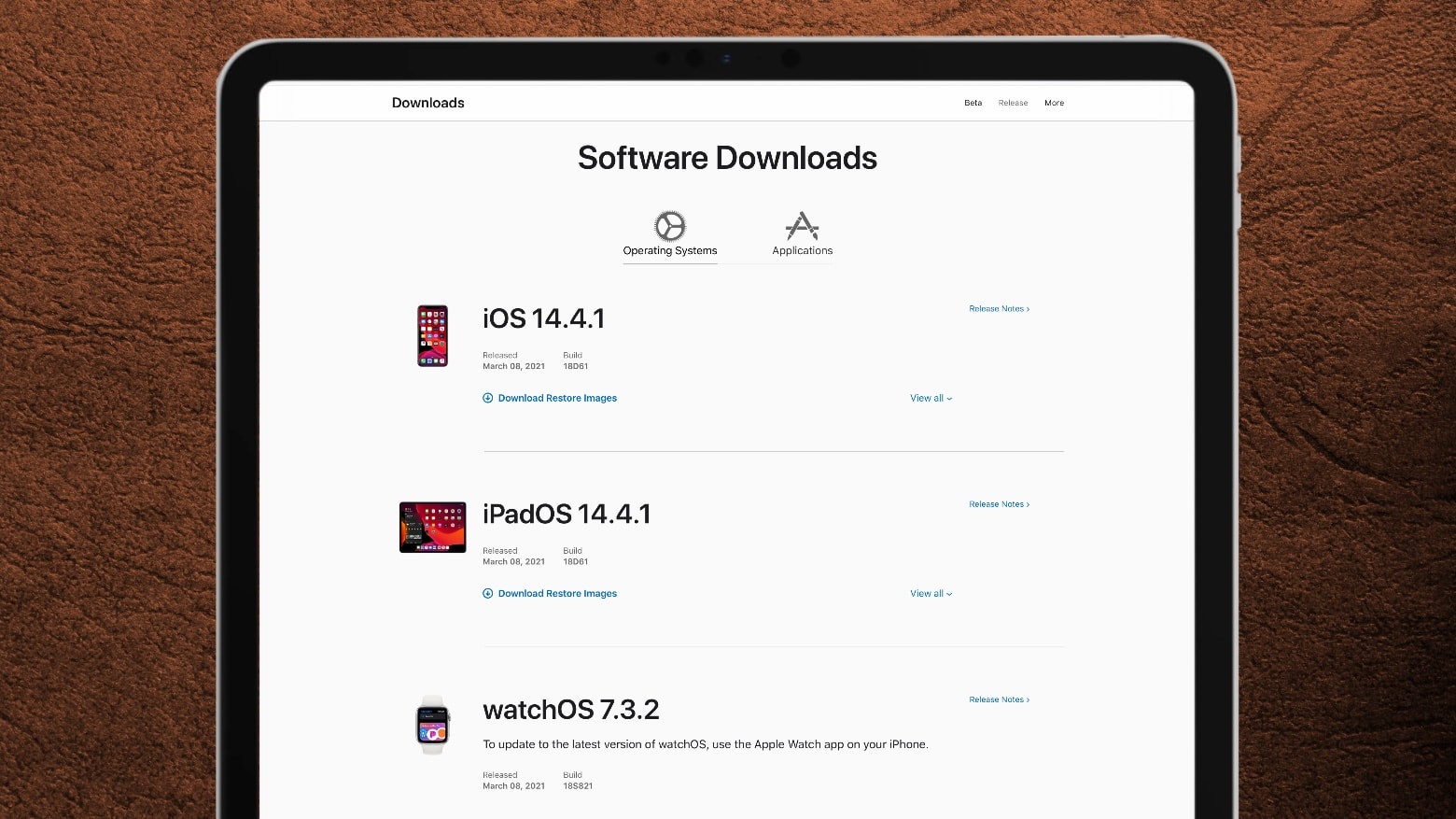Viewport: 1456px width, 819px height.
Task: Select the Release menu item
Action: (1013, 103)
